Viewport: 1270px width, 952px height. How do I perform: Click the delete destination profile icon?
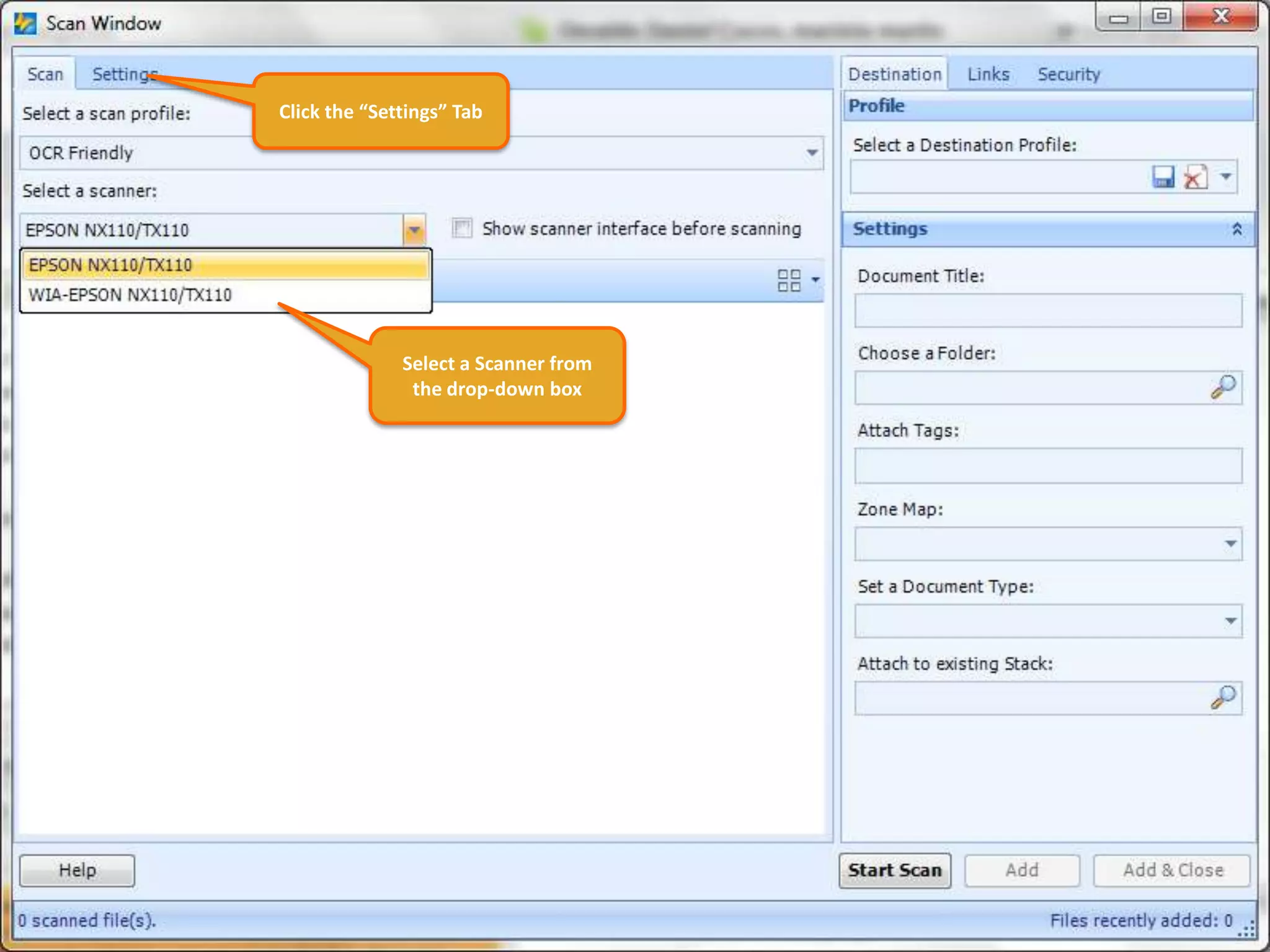point(1196,177)
